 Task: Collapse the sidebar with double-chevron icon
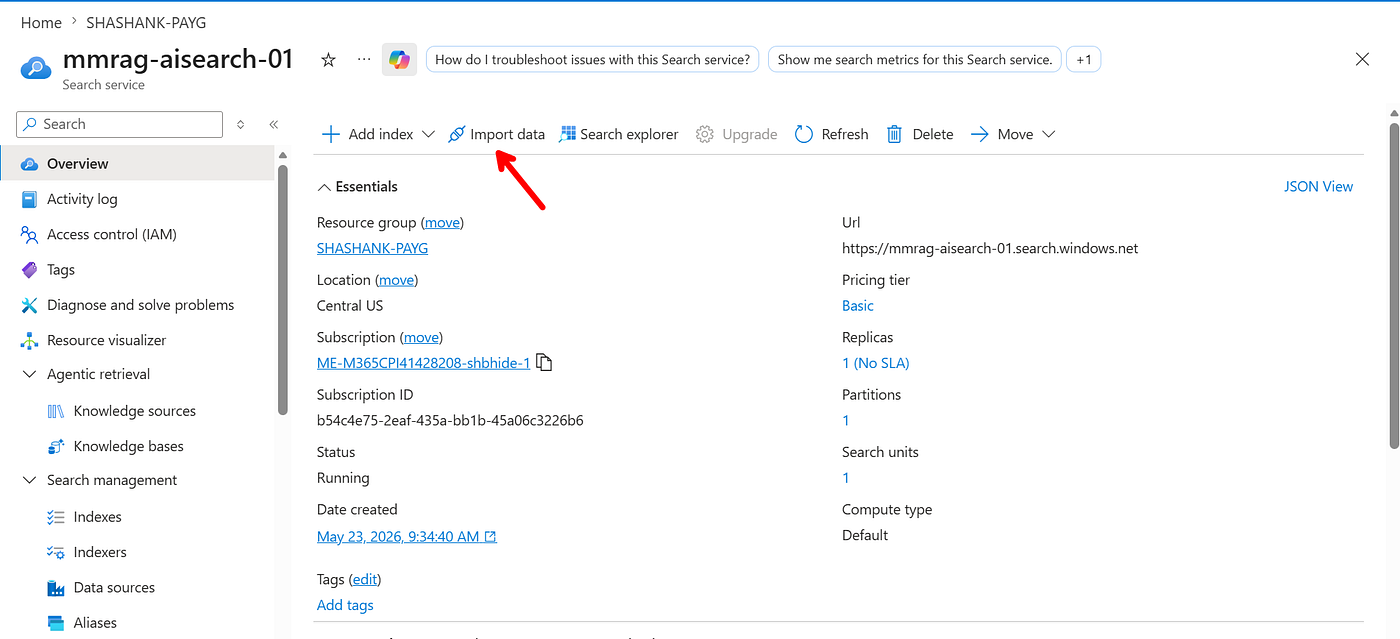(273, 124)
